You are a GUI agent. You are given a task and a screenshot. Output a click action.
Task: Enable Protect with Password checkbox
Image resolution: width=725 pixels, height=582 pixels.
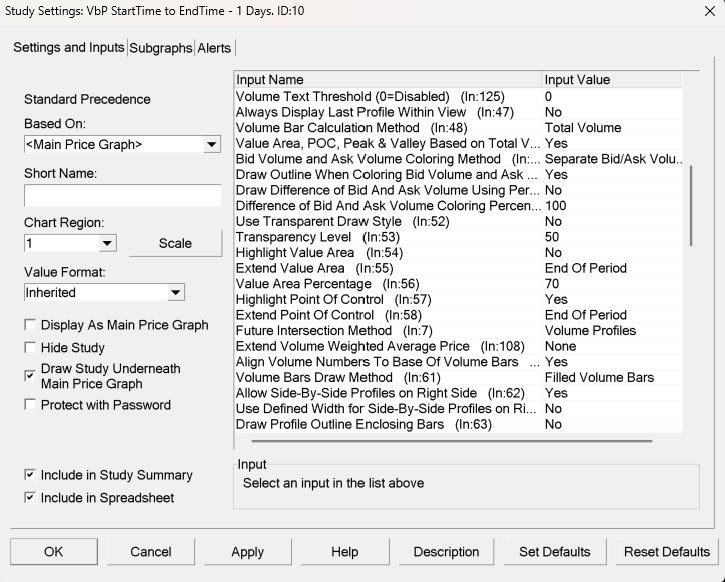[x=31, y=405]
